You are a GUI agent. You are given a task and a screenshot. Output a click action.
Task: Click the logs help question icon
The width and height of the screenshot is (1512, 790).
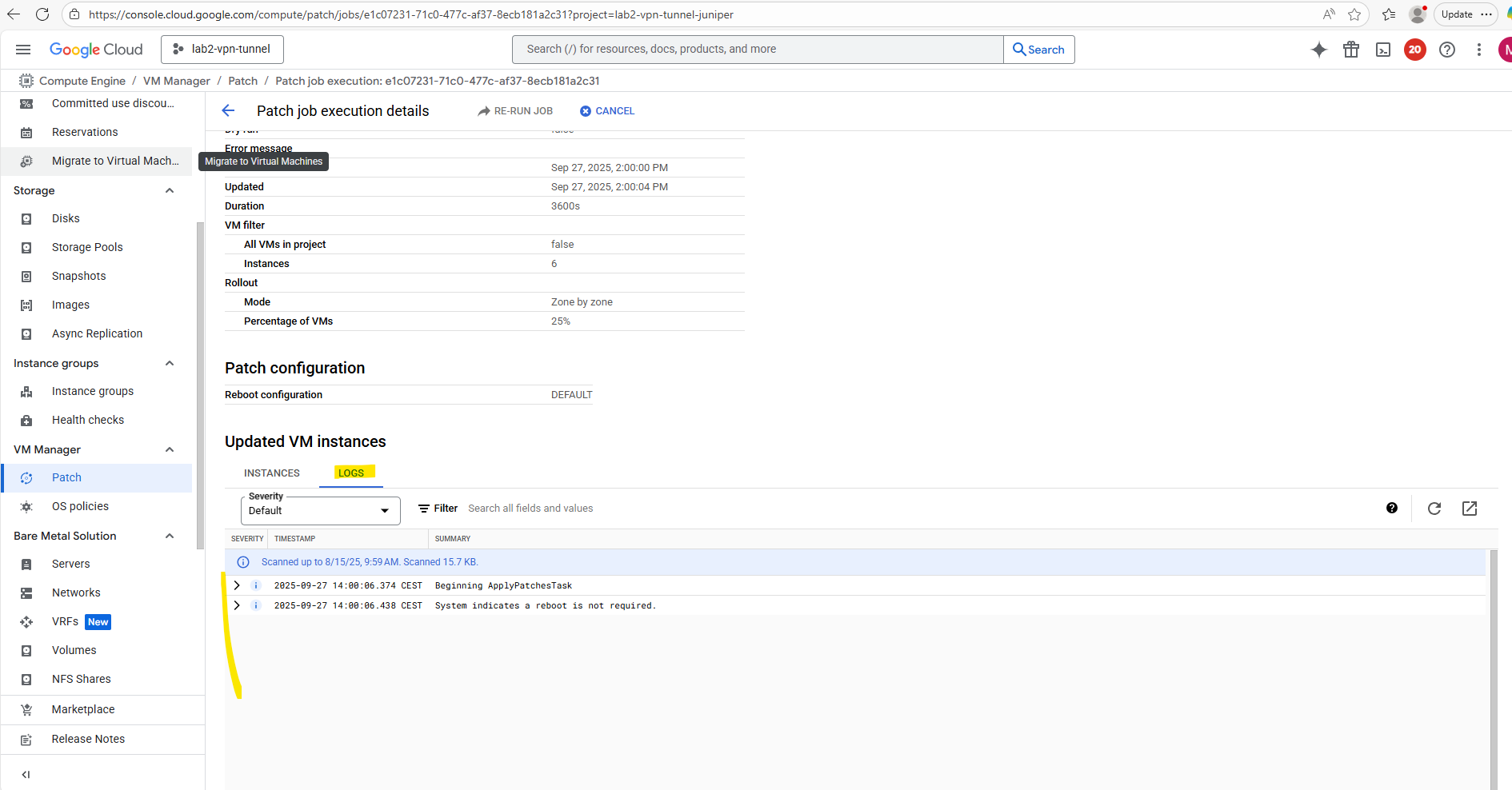(1392, 509)
